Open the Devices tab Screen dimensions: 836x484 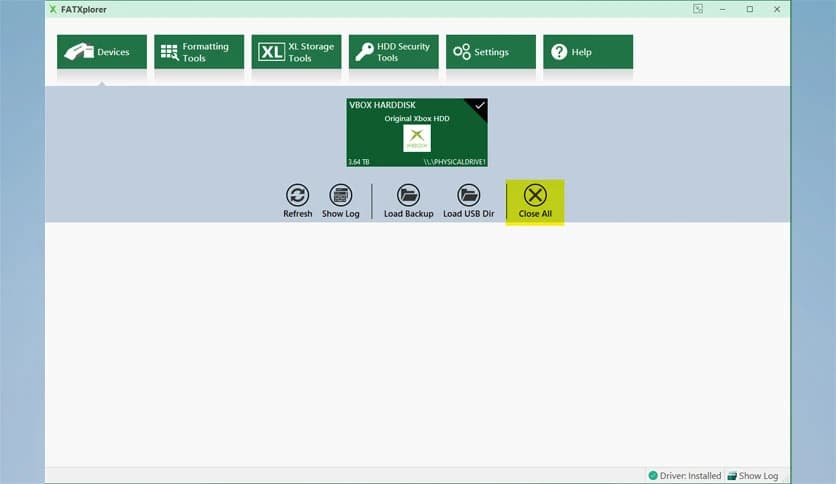pyautogui.click(x=102, y=52)
